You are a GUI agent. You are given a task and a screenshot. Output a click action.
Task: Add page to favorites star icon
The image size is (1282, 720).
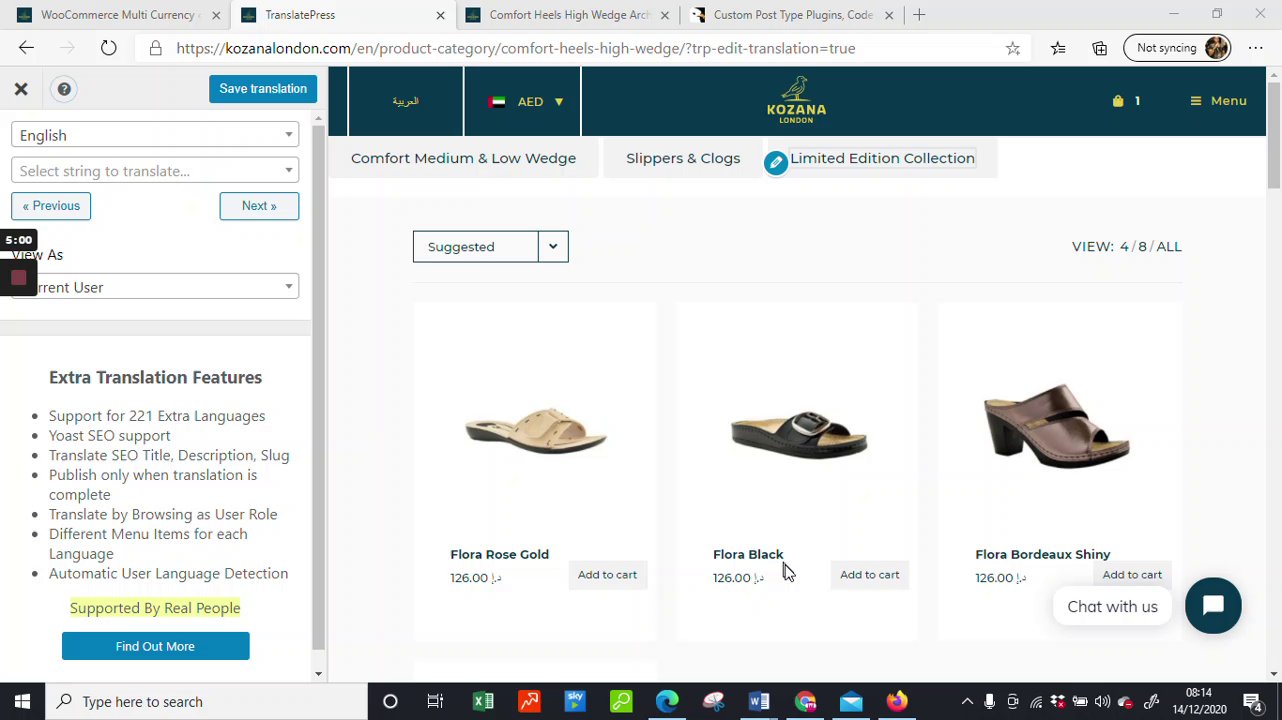[1013, 48]
